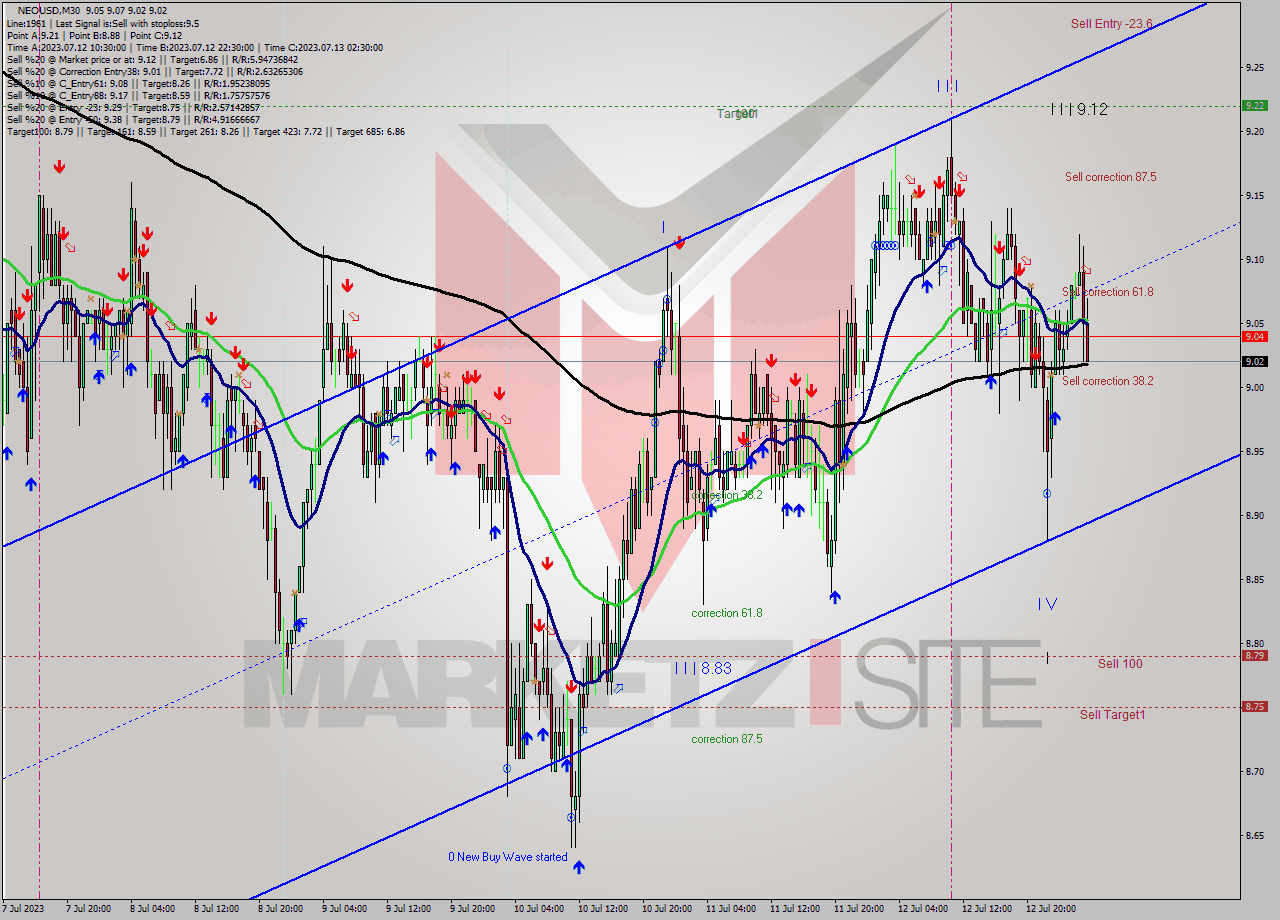This screenshot has width=1280, height=920.
Task: Click 9.10 on the price axis
Action: tap(1256, 259)
